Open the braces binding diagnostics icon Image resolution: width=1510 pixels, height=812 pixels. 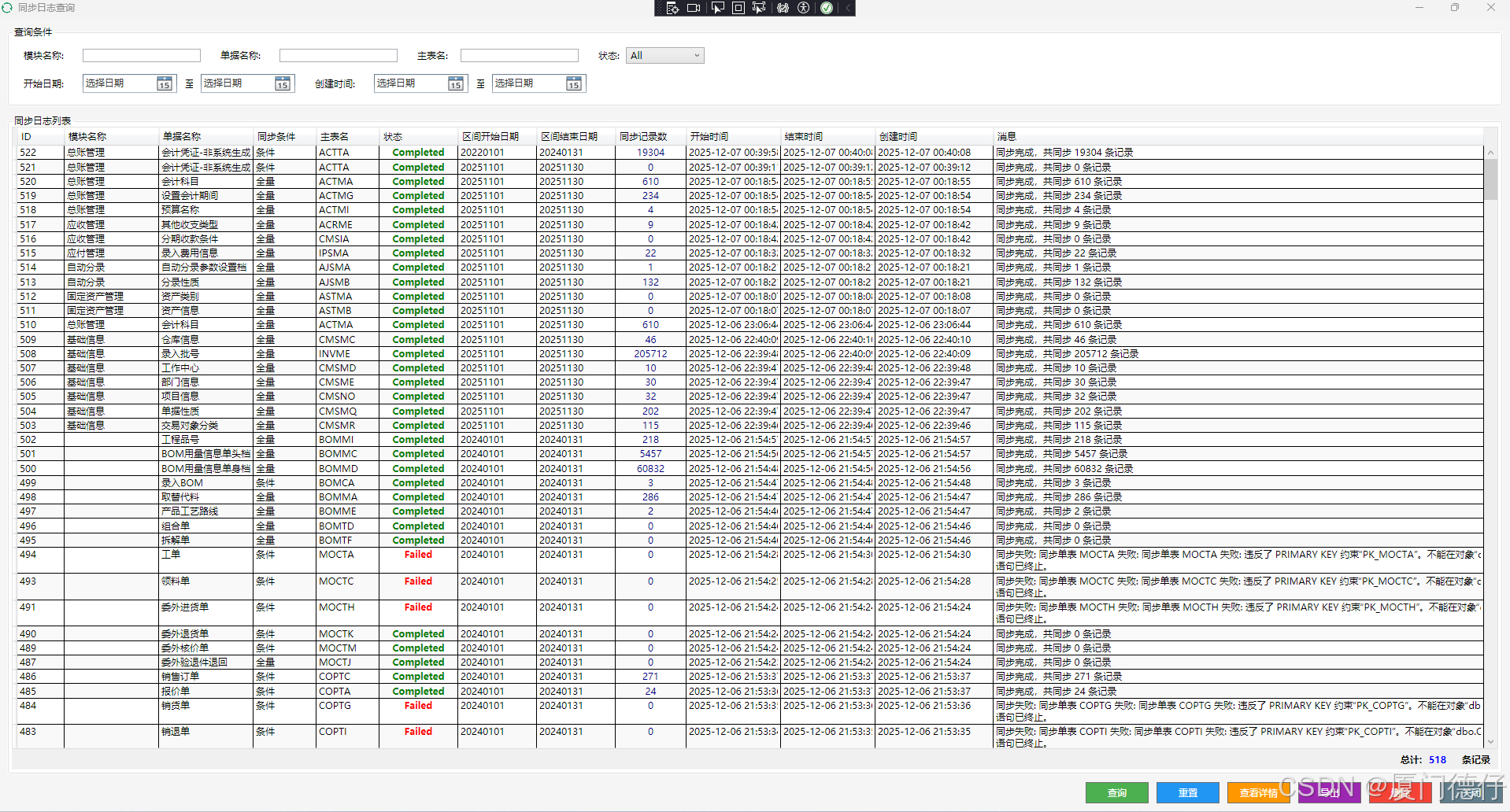point(783,8)
